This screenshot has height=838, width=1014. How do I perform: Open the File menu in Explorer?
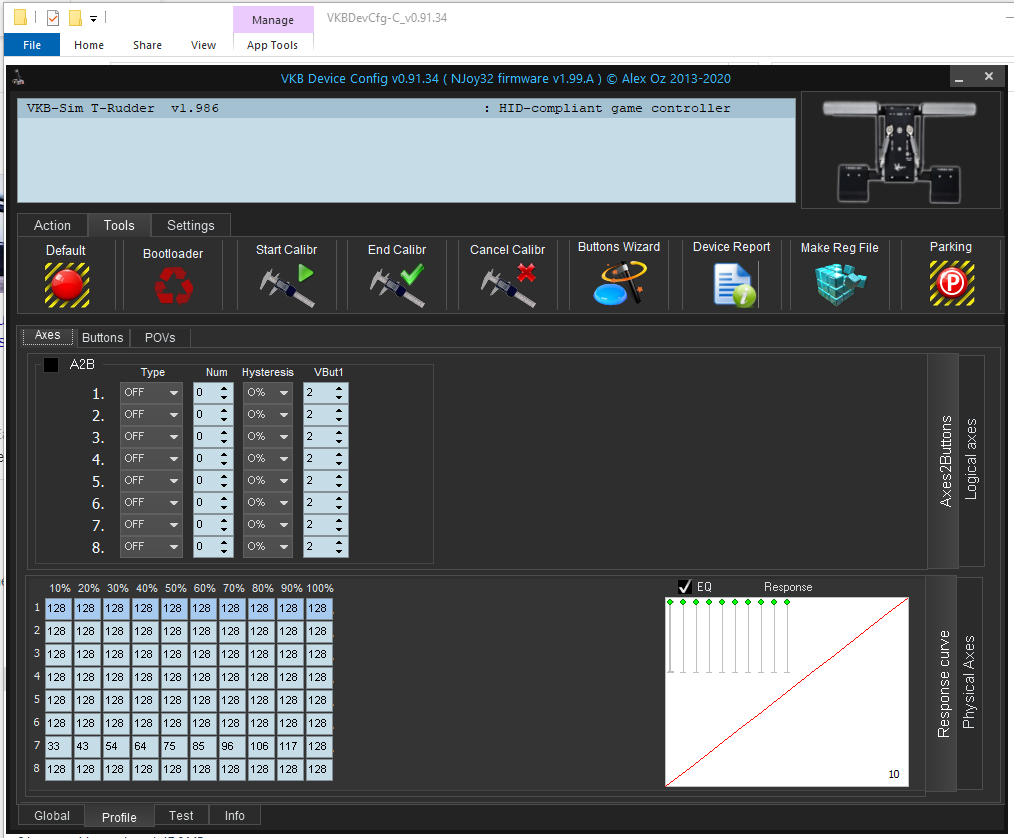pos(32,45)
